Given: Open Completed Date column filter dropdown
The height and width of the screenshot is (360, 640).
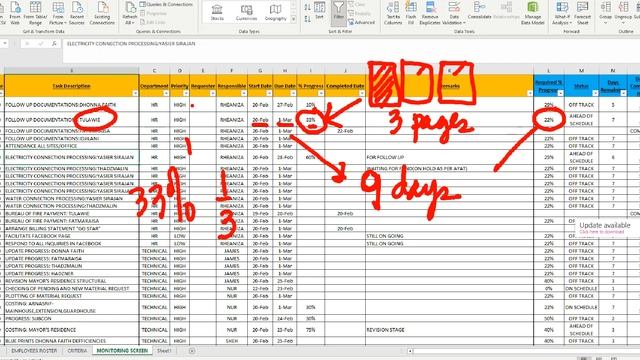Looking at the screenshot, I should 361,93.
